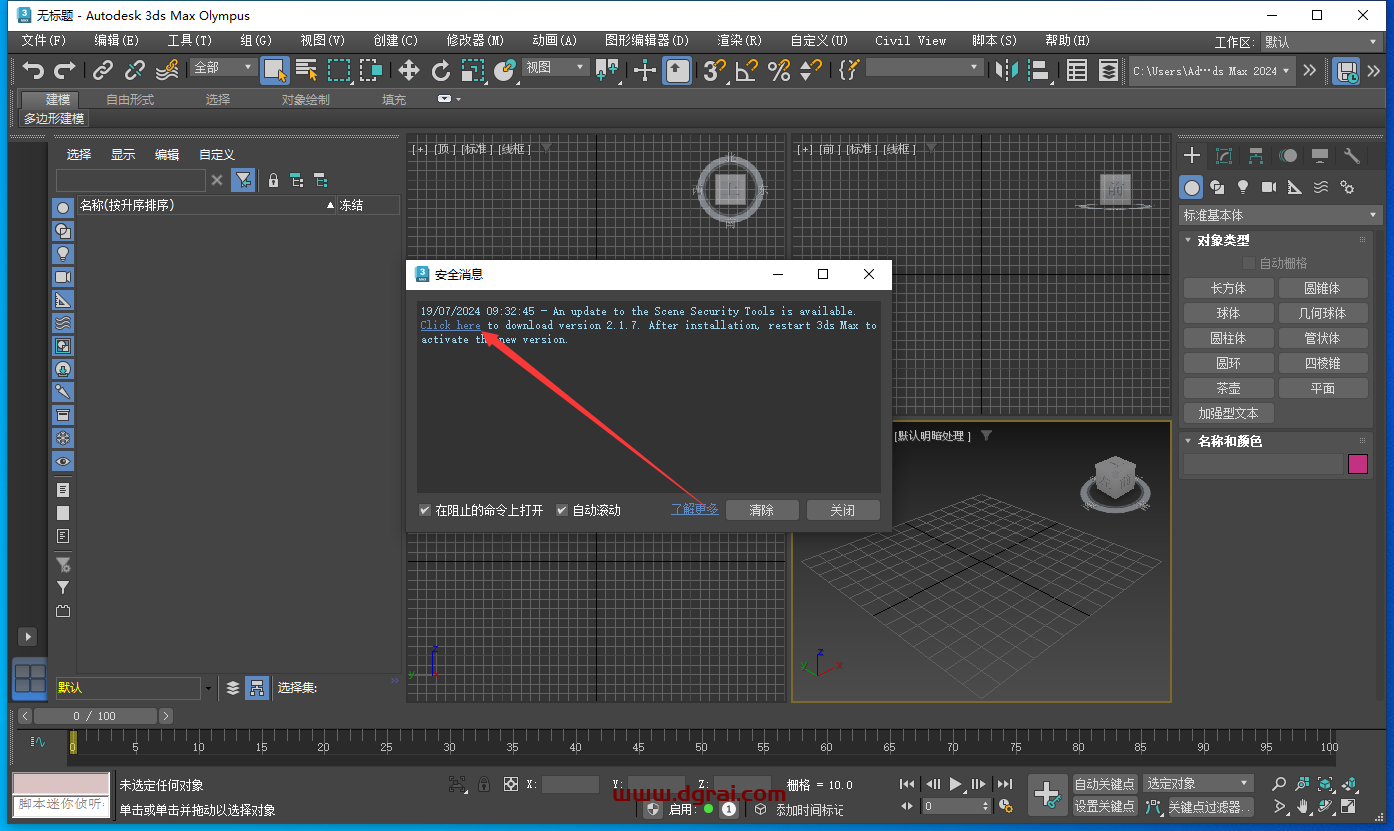Image resolution: width=1394 pixels, height=831 pixels.
Task: Go to the end frame
Action: pyautogui.click(x=1005, y=784)
